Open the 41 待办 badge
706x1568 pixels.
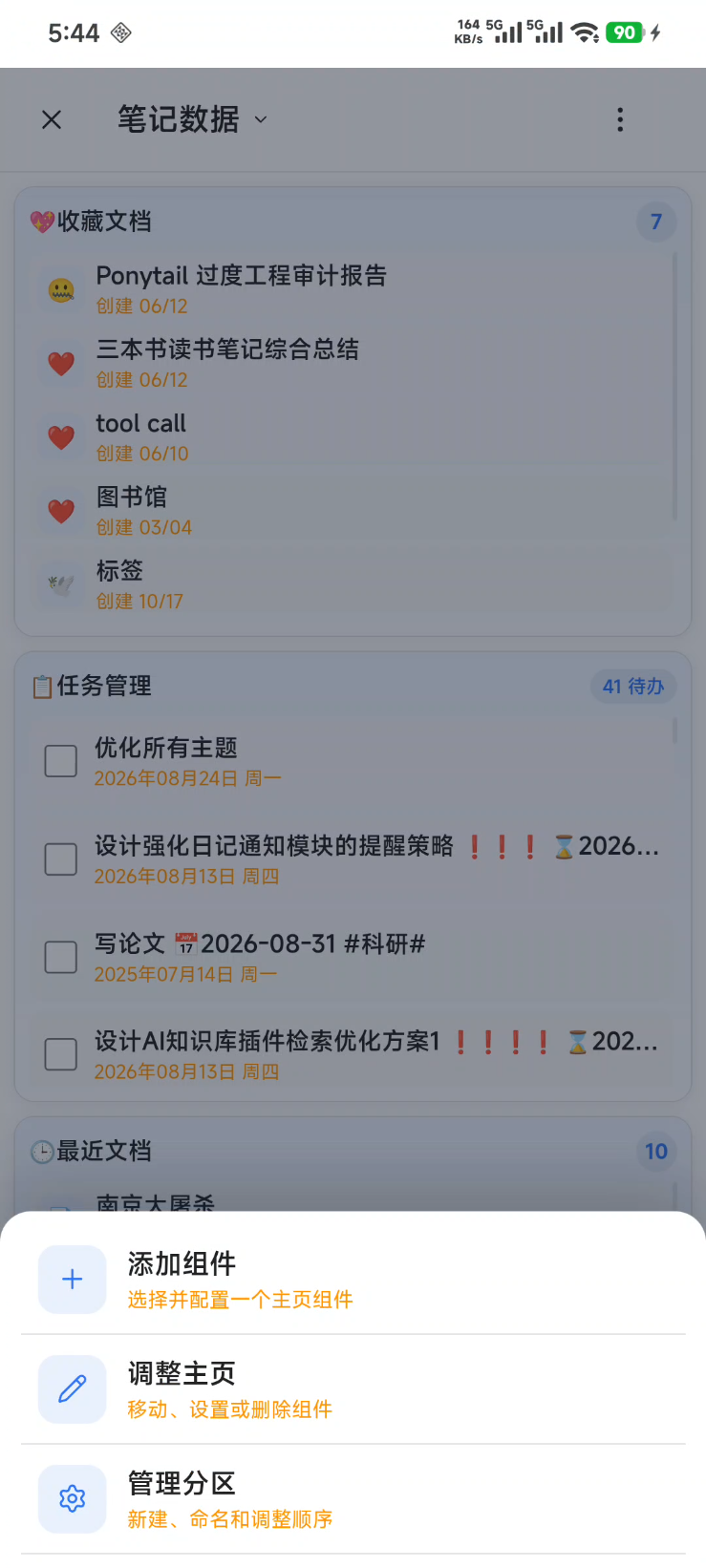point(633,686)
